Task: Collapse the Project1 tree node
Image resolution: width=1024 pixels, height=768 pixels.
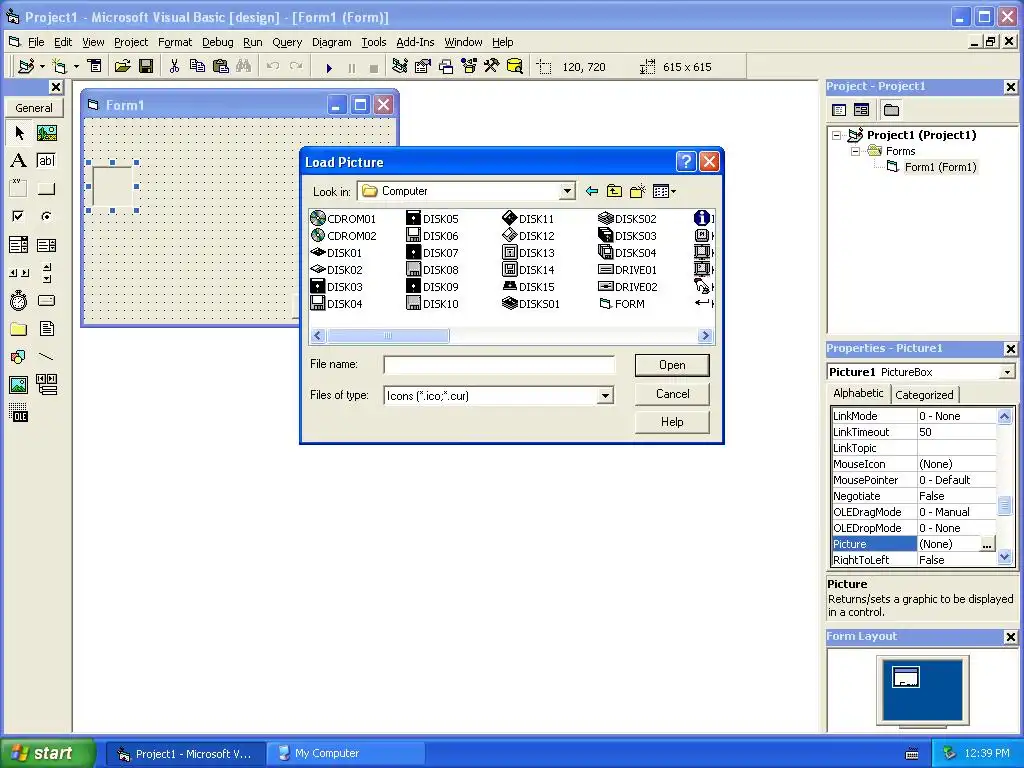Action: point(837,136)
